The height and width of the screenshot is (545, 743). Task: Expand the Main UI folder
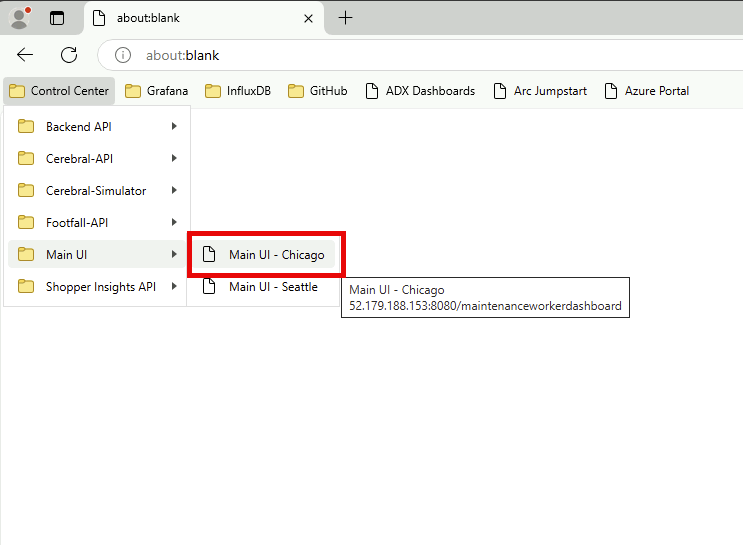click(97, 254)
